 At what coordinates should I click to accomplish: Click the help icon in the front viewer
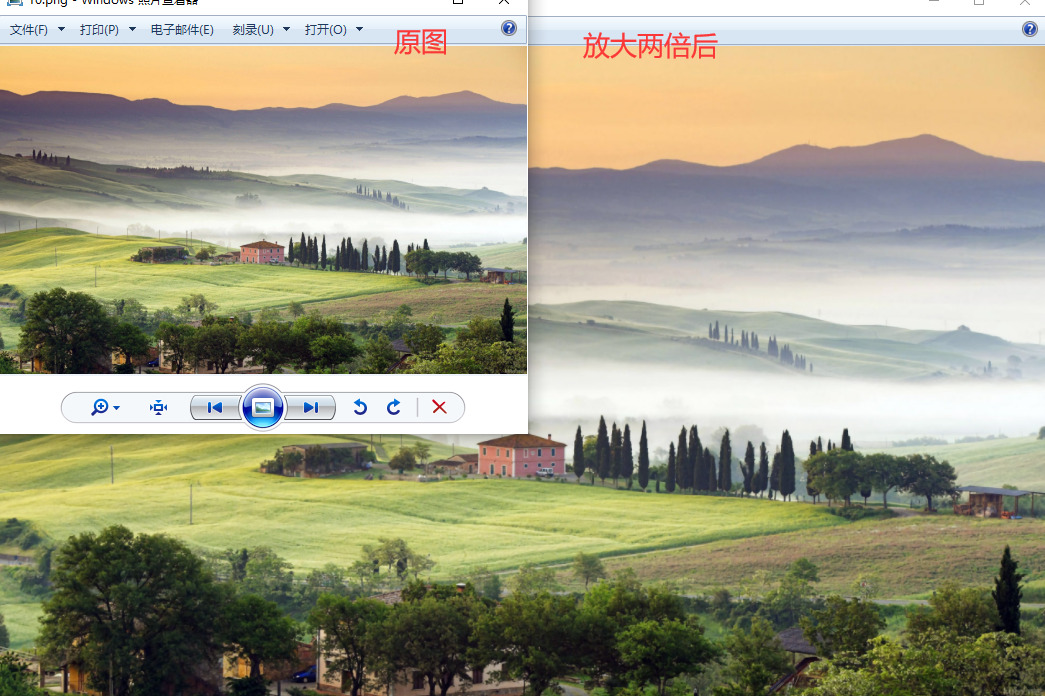509,28
